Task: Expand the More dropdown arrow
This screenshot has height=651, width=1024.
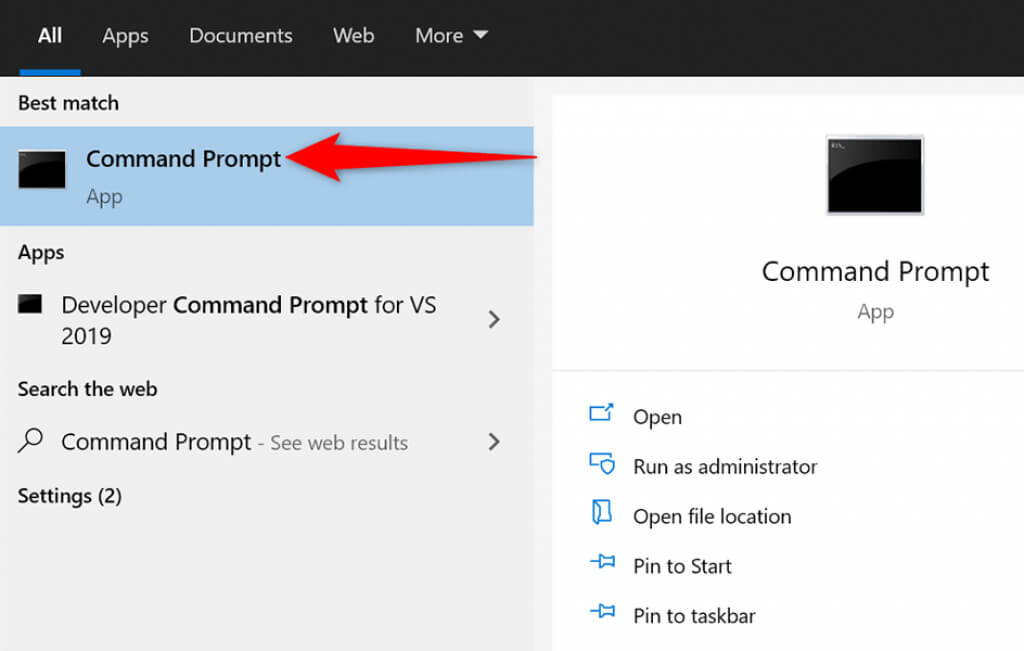Action: (x=480, y=35)
